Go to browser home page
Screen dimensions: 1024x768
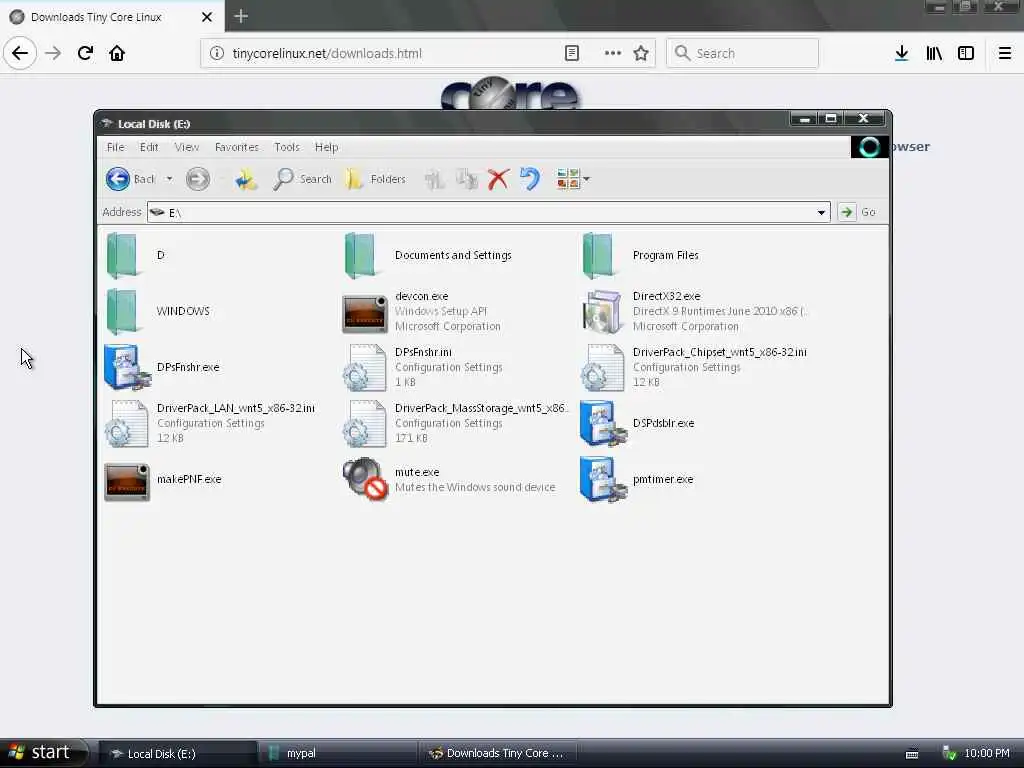tap(117, 53)
